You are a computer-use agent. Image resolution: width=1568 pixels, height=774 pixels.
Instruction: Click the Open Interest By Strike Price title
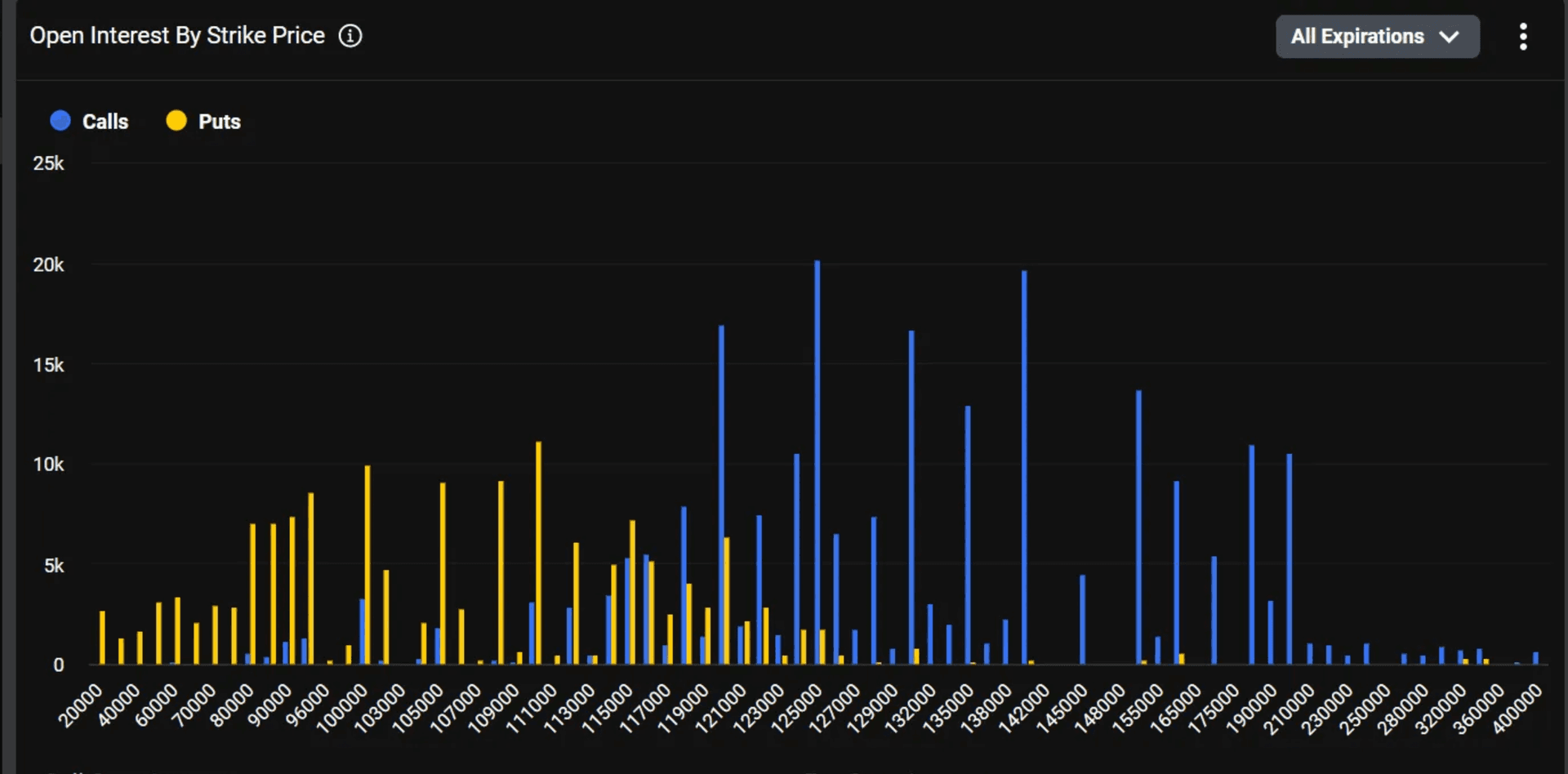[x=176, y=35]
